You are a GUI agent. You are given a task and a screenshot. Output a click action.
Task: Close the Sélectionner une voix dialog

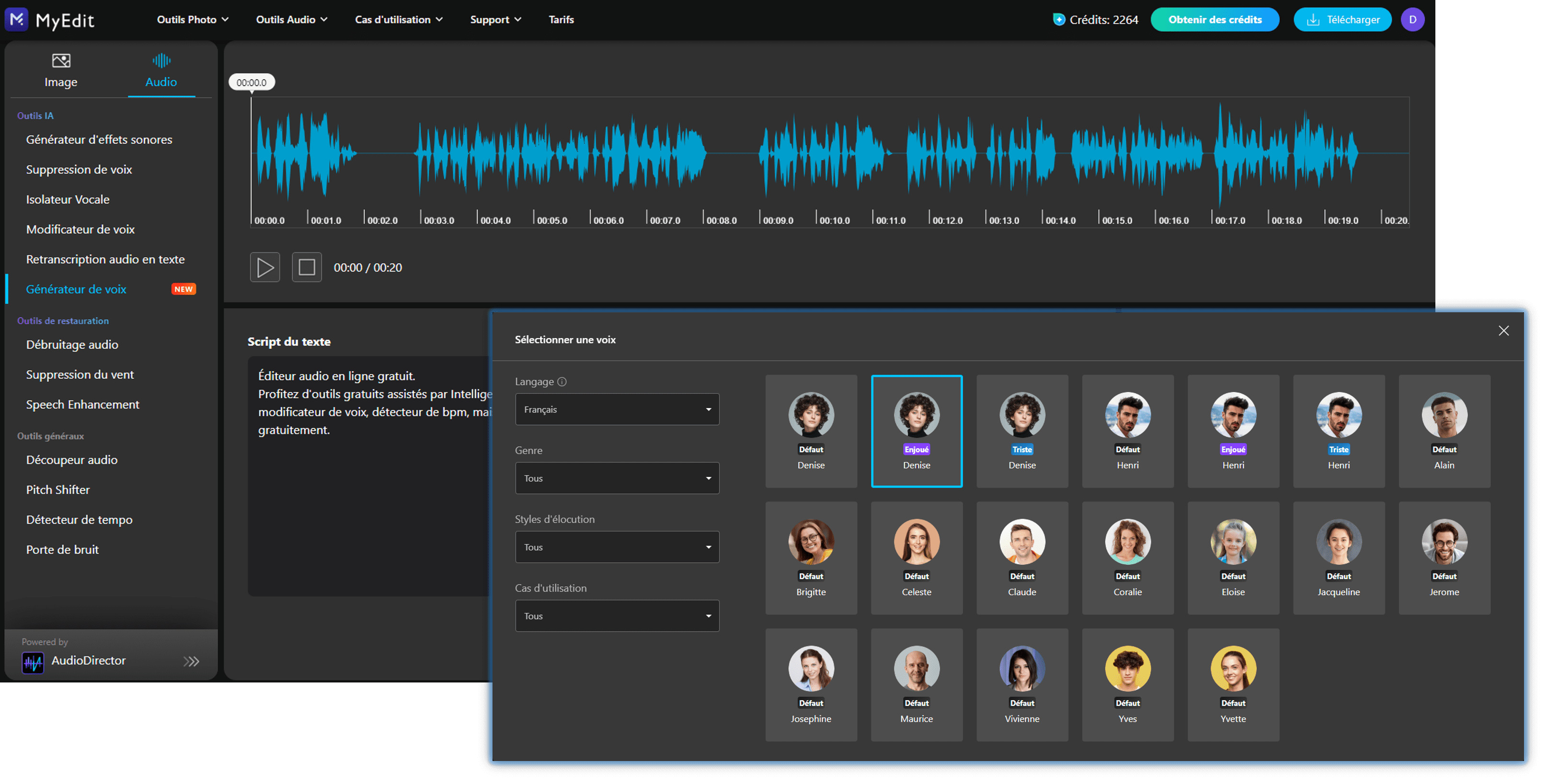tap(1504, 330)
